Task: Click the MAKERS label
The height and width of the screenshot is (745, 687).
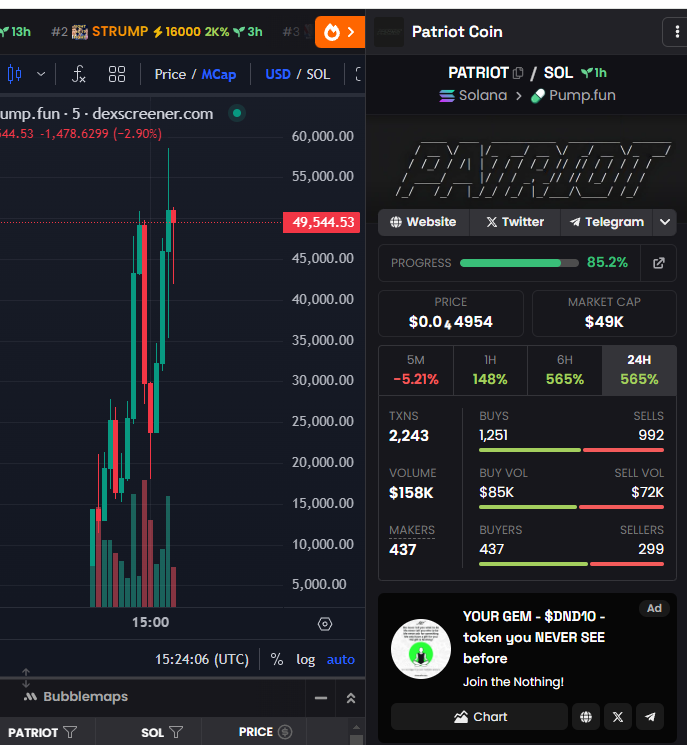Action: tap(412, 530)
